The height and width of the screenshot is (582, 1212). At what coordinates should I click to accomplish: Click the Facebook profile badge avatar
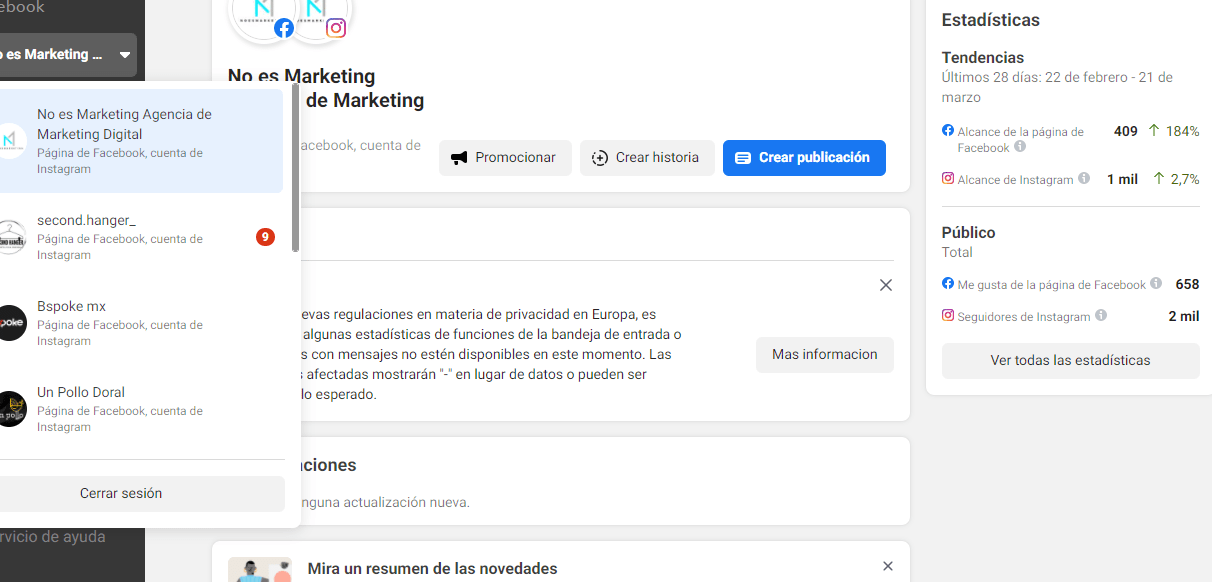click(265, 14)
